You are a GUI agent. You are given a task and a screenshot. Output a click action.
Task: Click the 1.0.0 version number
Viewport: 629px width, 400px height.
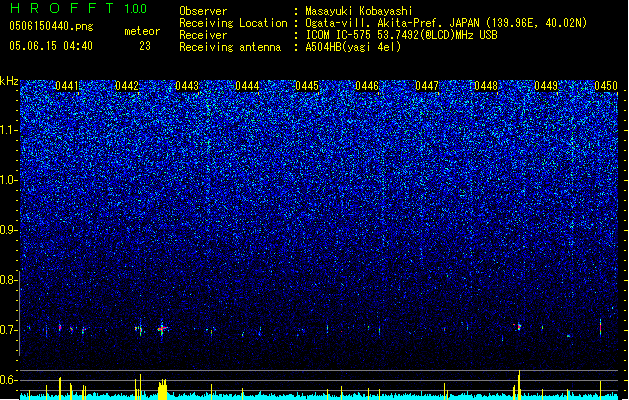(136, 9)
